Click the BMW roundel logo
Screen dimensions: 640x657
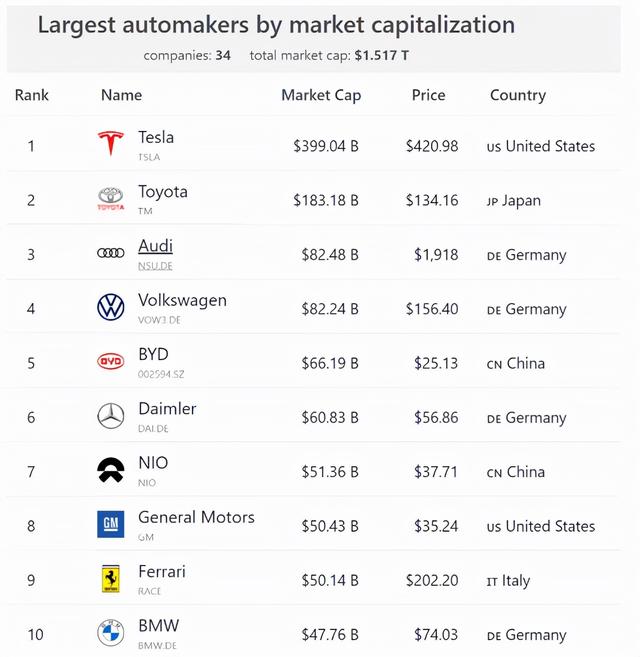[x=110, y=633]
